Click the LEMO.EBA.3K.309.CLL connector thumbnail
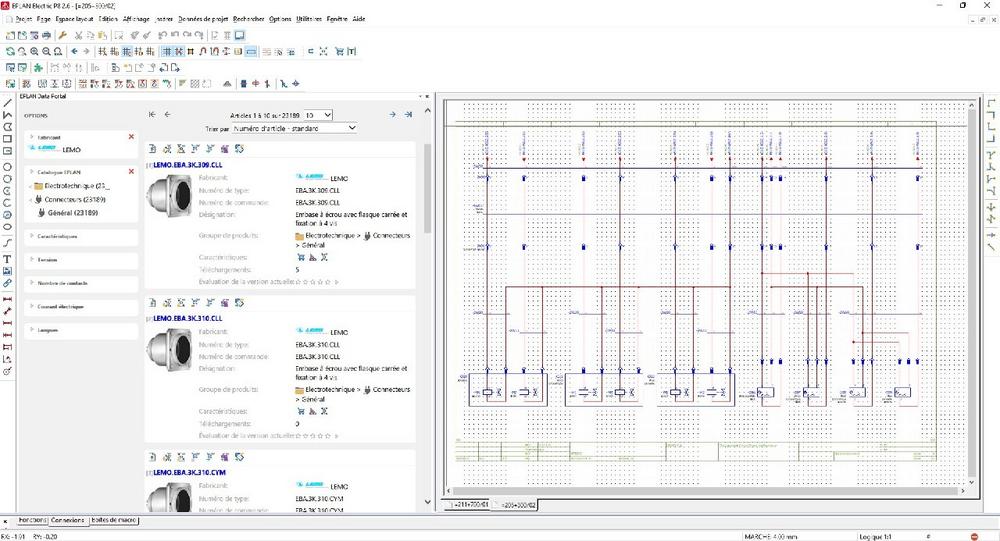The width and height of the screenshot is (1000, 541). pos(168,196)
